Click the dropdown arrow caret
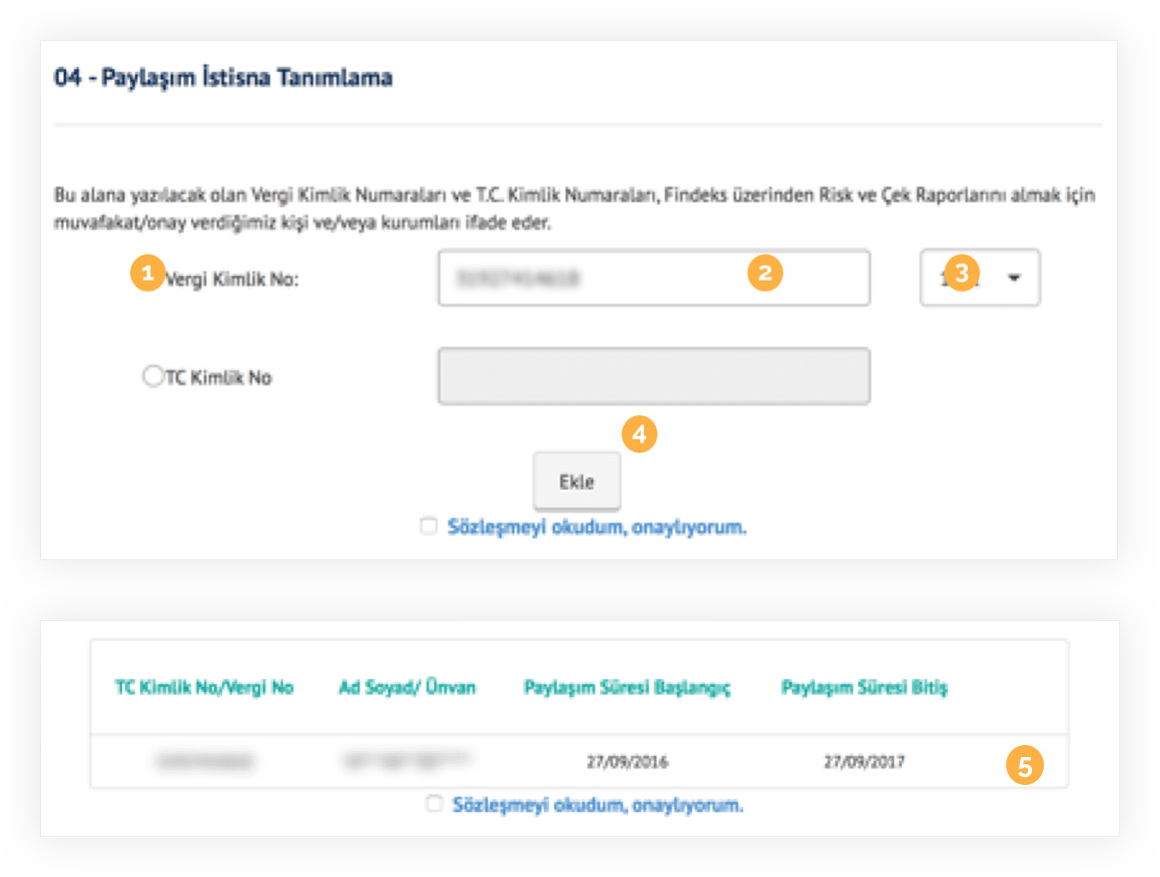Image resolution: width=1160 pixels, height=877 pixels. tap(1014, 278)
